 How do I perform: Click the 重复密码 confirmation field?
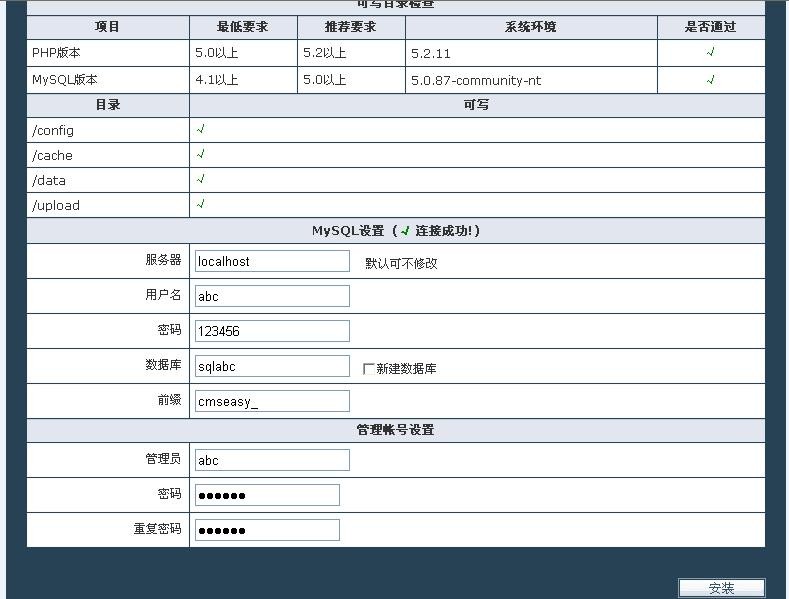tap(267, 530)
